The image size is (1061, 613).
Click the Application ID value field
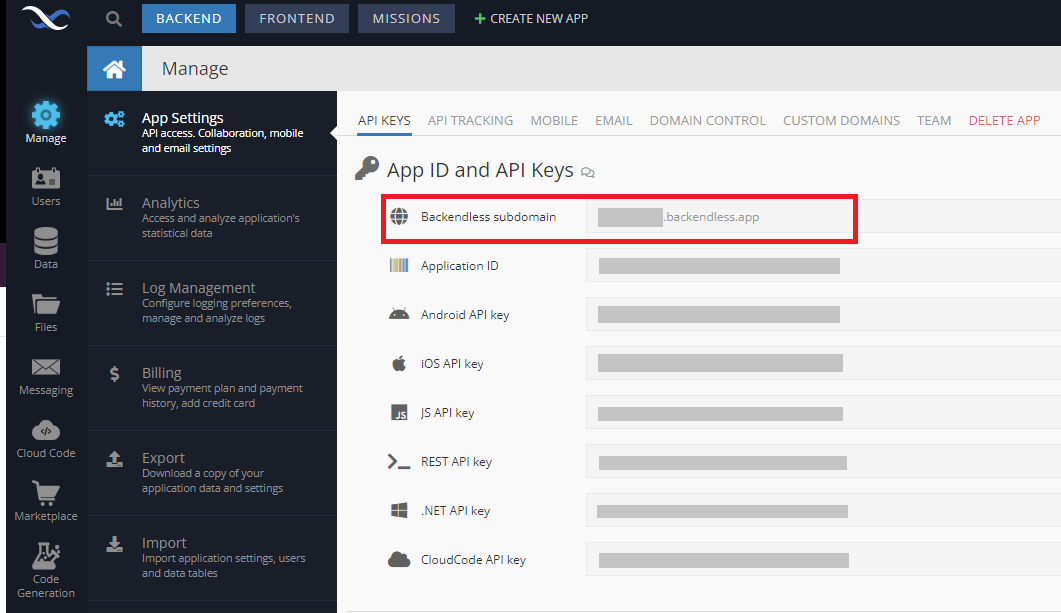pos(823,265)
